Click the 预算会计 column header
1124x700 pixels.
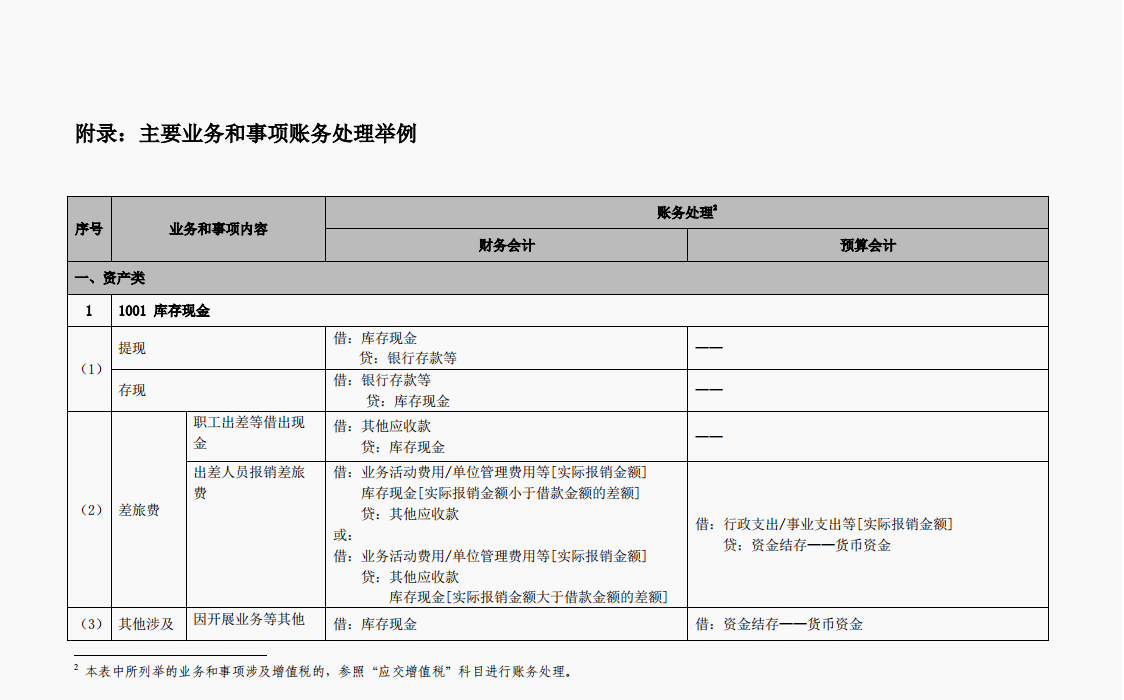pyautogui.click(x=866, y=246)
